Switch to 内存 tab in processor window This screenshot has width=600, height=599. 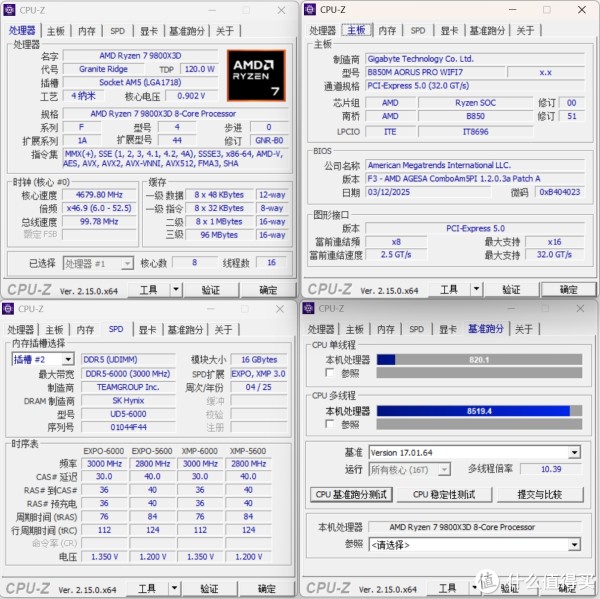(87, 31)
